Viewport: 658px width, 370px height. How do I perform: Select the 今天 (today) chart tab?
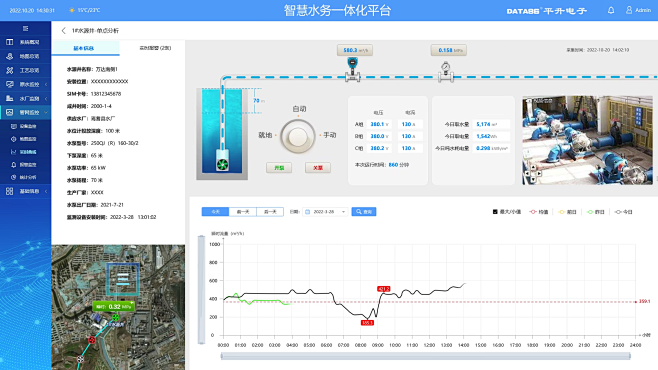[215, 212]
